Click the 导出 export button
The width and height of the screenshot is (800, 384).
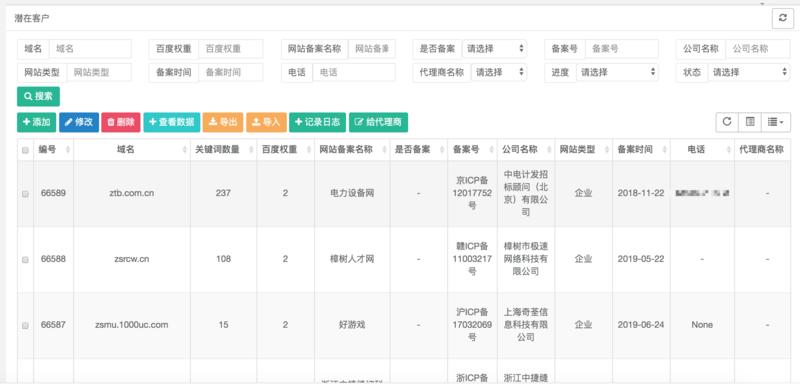223,122
